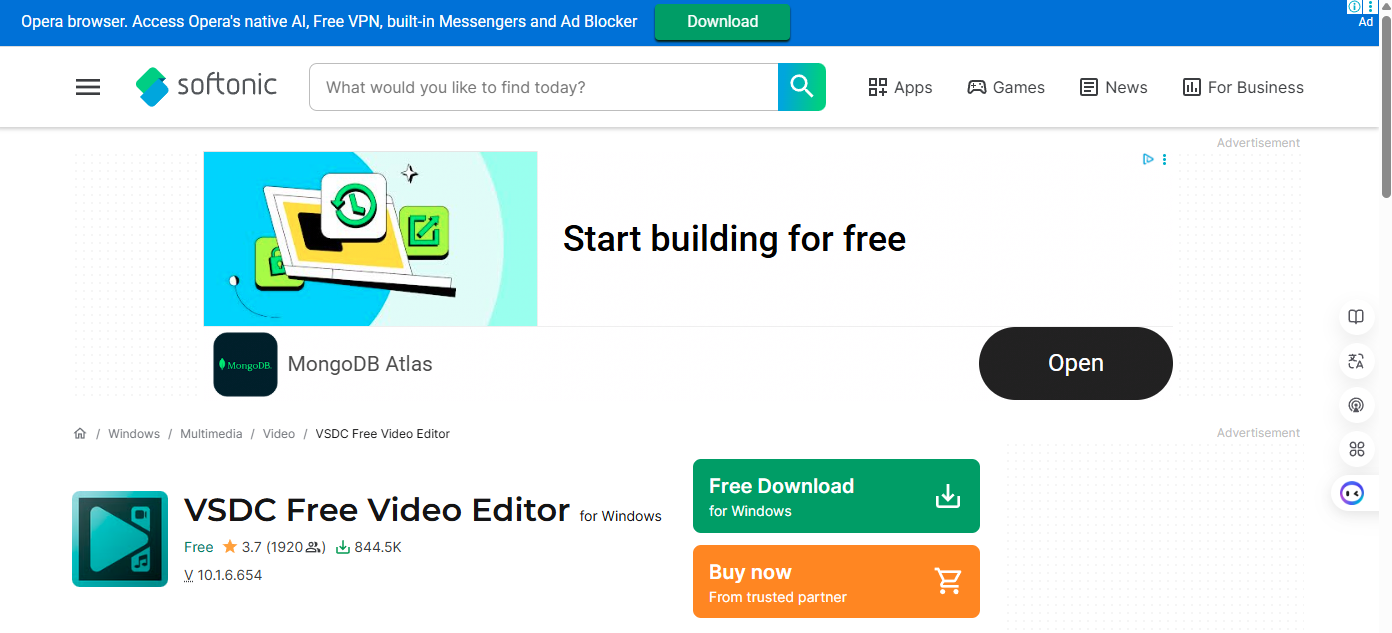Open the four-squares apps sidebar icon

pos(1356,449)
